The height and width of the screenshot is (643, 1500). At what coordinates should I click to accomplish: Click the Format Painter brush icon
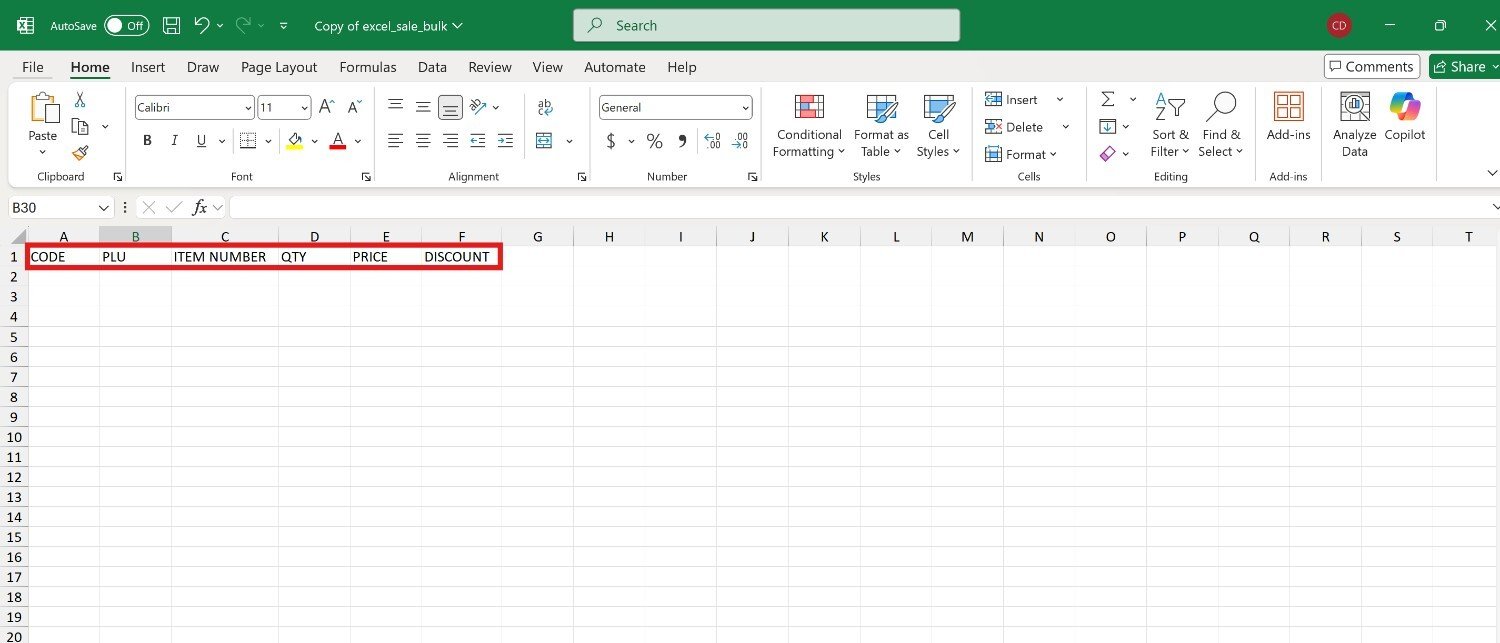click(x=80, y=153)
